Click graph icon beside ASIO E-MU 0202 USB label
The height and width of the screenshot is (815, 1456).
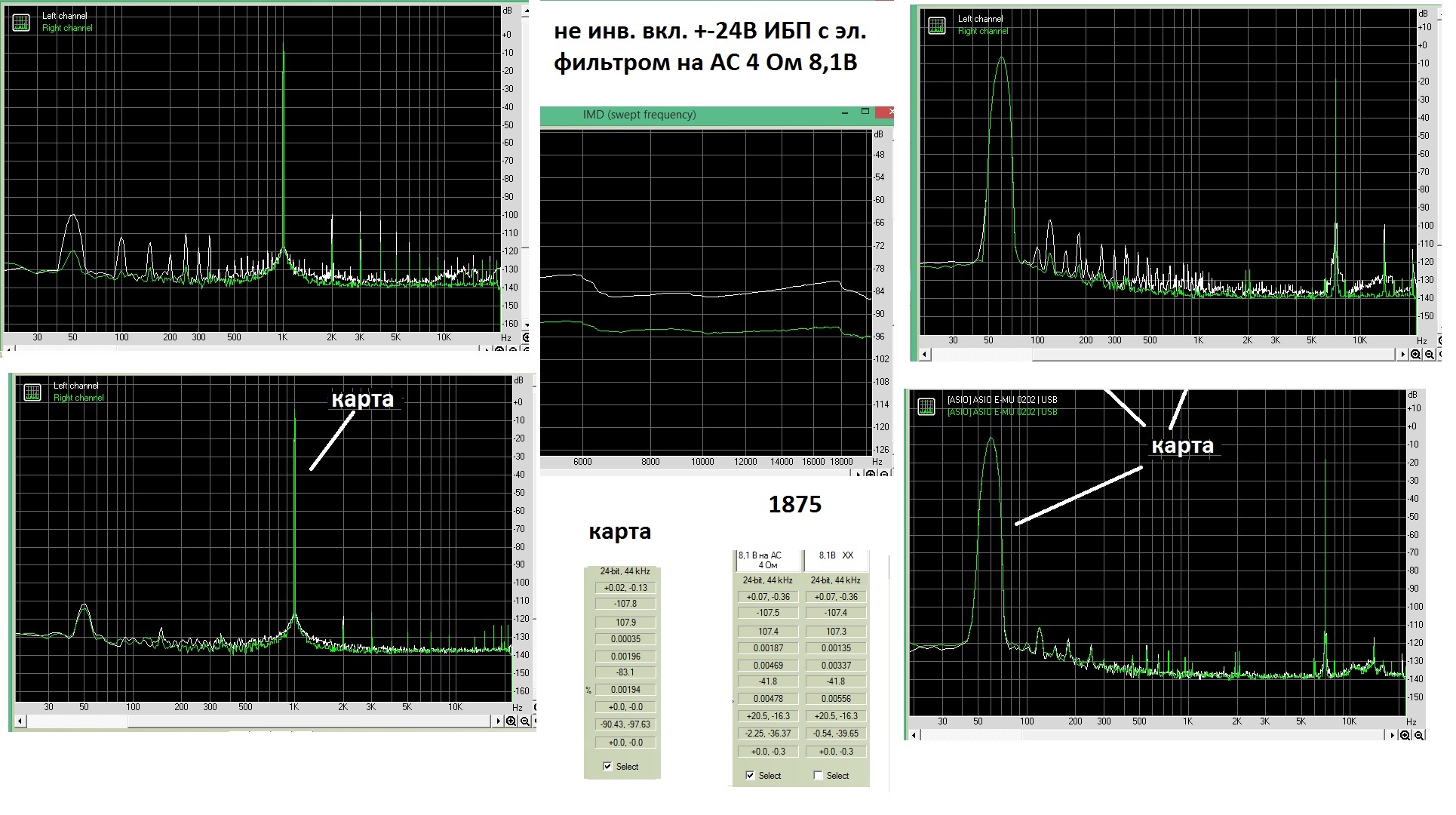(x=926, y=407)
